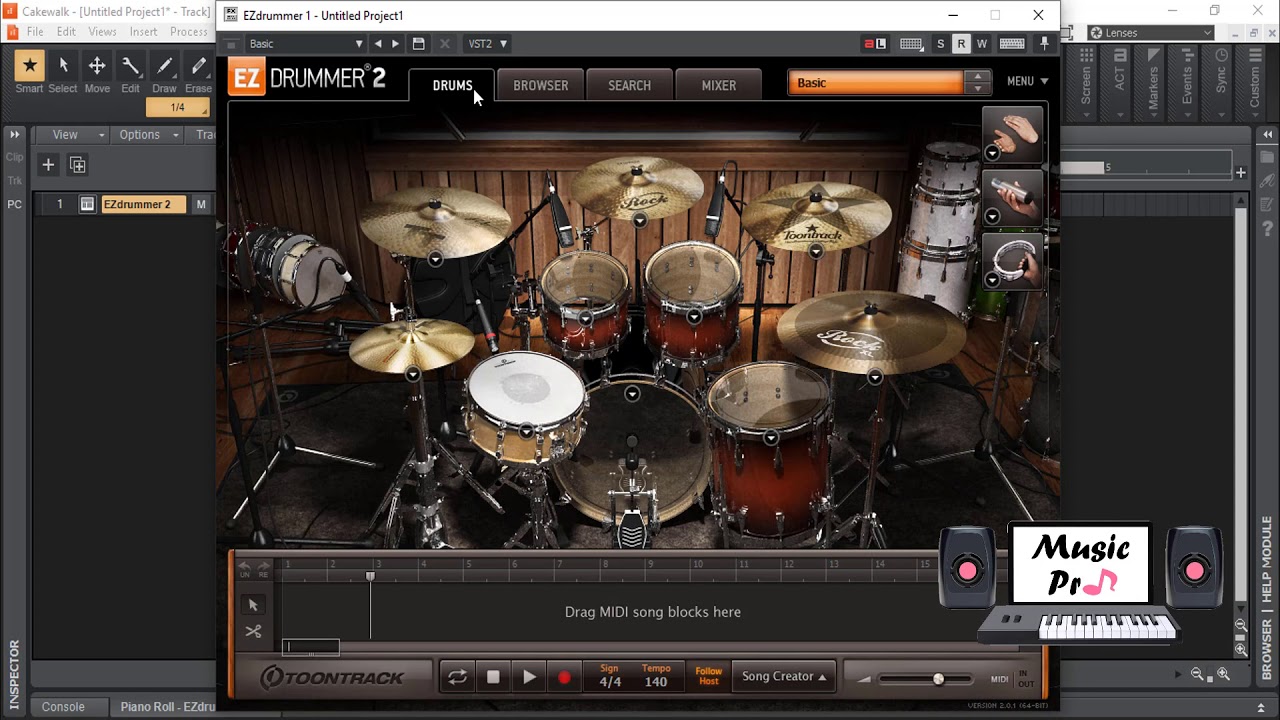Switch to the BROWSER tab
The image size is (1280, 720).
point(541,86)
